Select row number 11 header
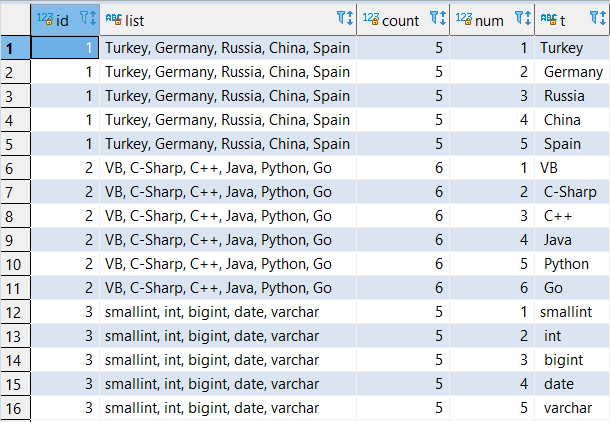The width and height of the screenshot is (610, 422). click(x=15, y=288)
